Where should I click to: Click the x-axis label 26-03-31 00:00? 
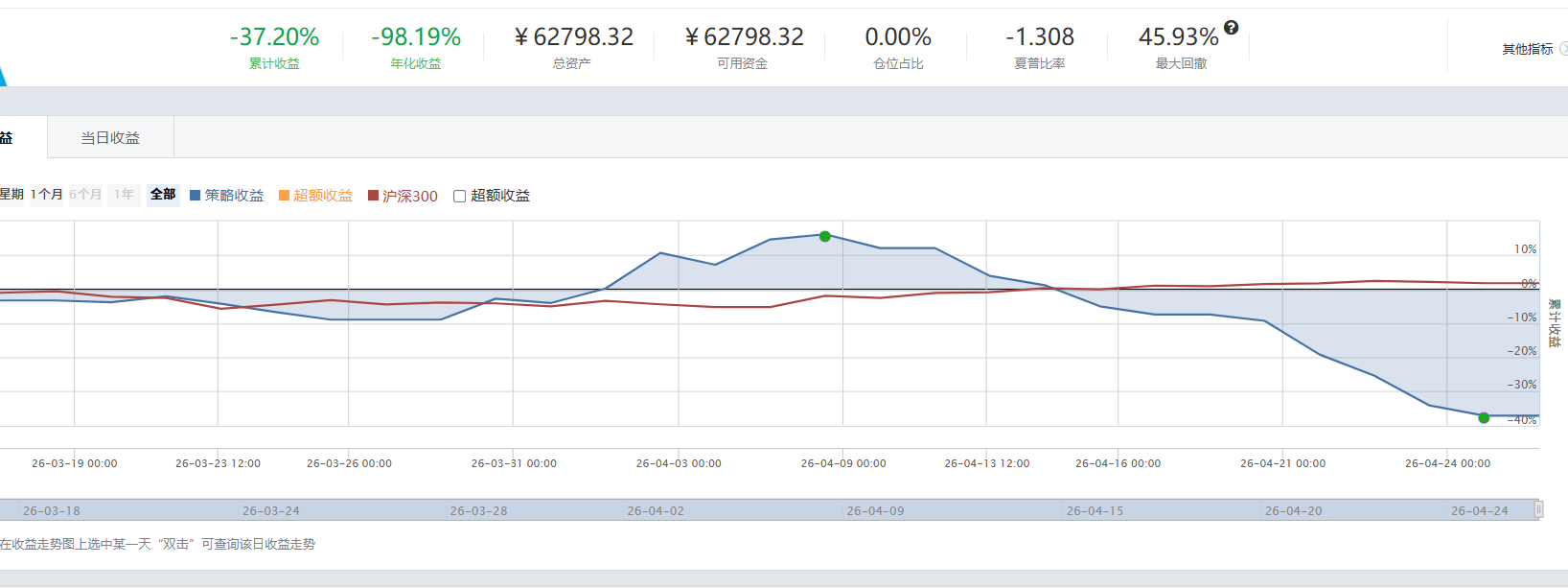tap(514, 463)
